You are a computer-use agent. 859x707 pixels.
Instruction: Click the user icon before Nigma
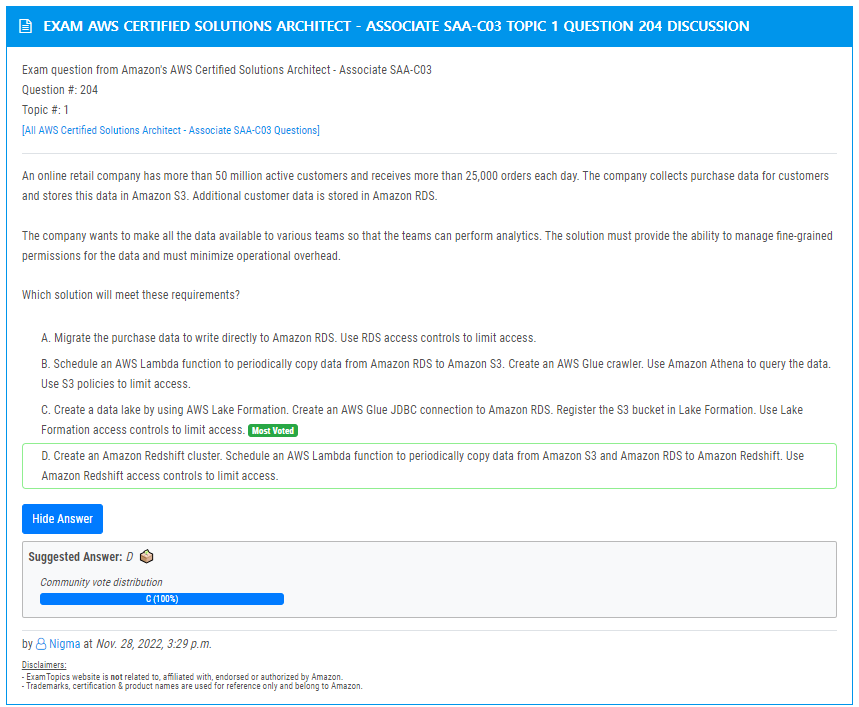41,644
